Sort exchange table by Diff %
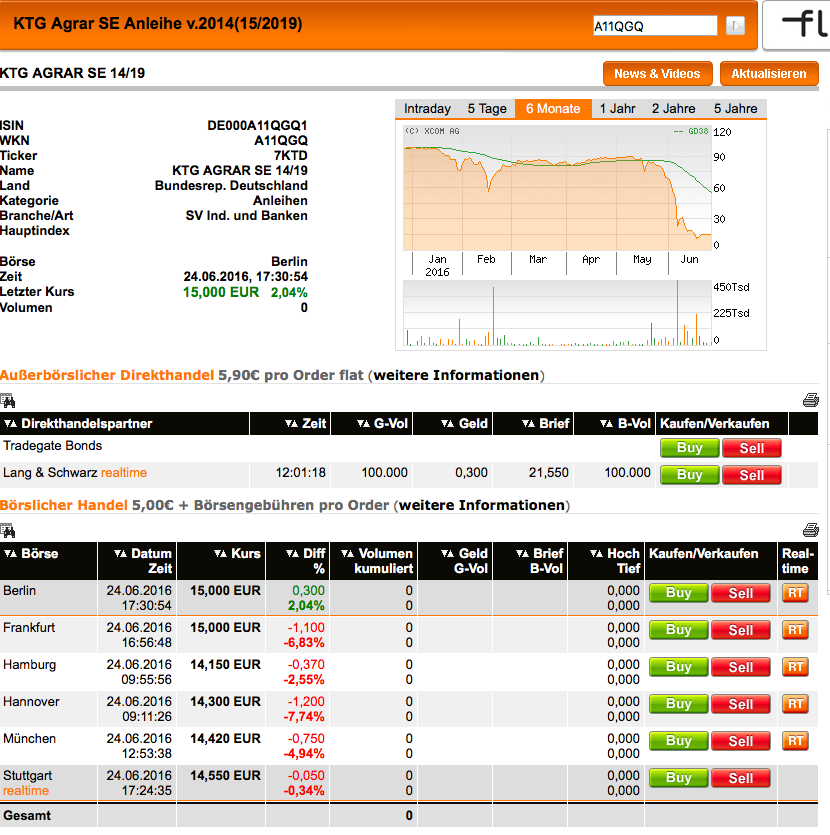The width and height of the screenshot is (830, 835). 292,554
